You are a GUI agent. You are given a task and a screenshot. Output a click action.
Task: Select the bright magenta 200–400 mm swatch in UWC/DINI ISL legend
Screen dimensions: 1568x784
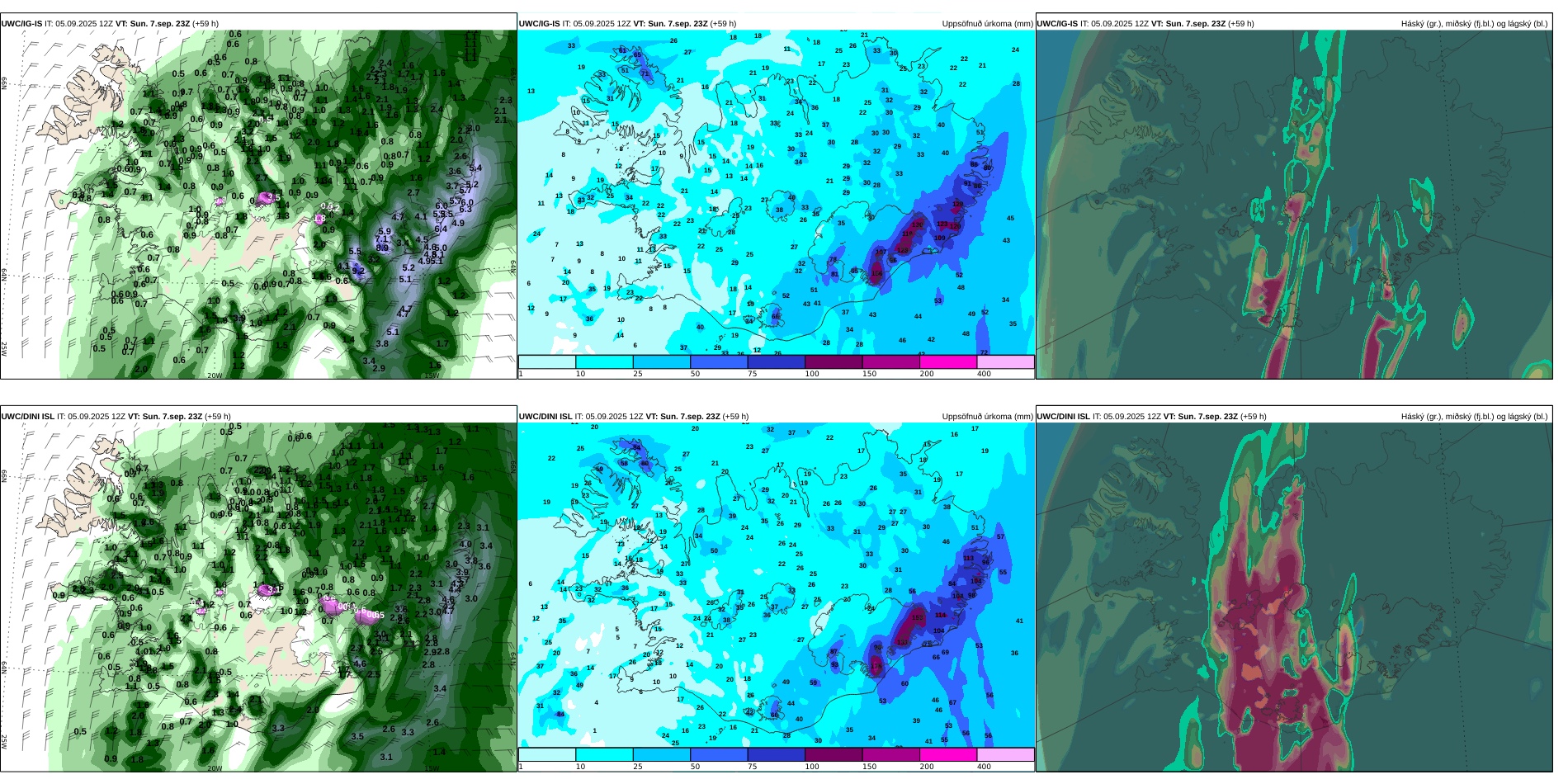[x=948, y=754]
